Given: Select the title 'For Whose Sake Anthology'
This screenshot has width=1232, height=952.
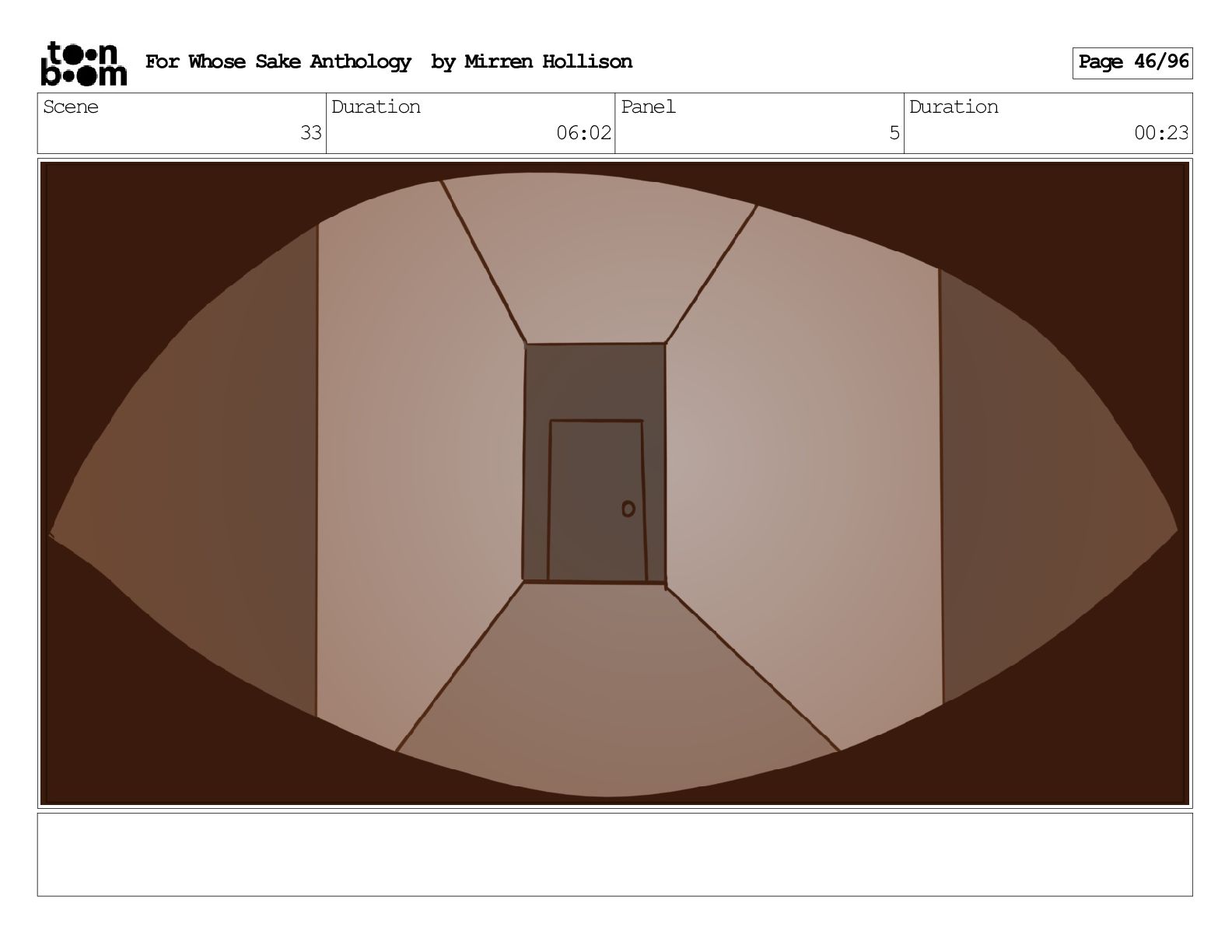Looking at the screenshot, I should [x=278, y=61].
